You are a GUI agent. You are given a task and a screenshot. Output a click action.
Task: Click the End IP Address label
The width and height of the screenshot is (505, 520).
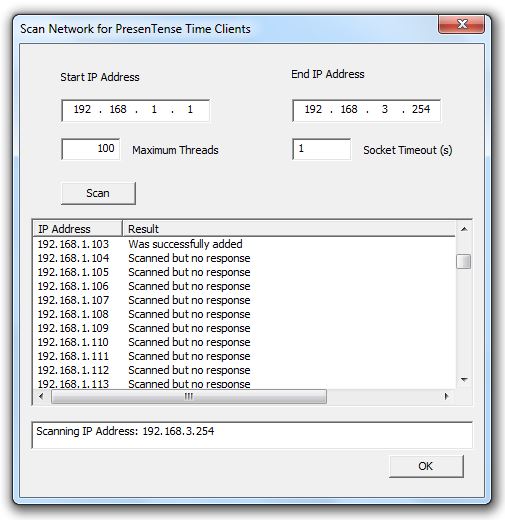pos(328,74)
